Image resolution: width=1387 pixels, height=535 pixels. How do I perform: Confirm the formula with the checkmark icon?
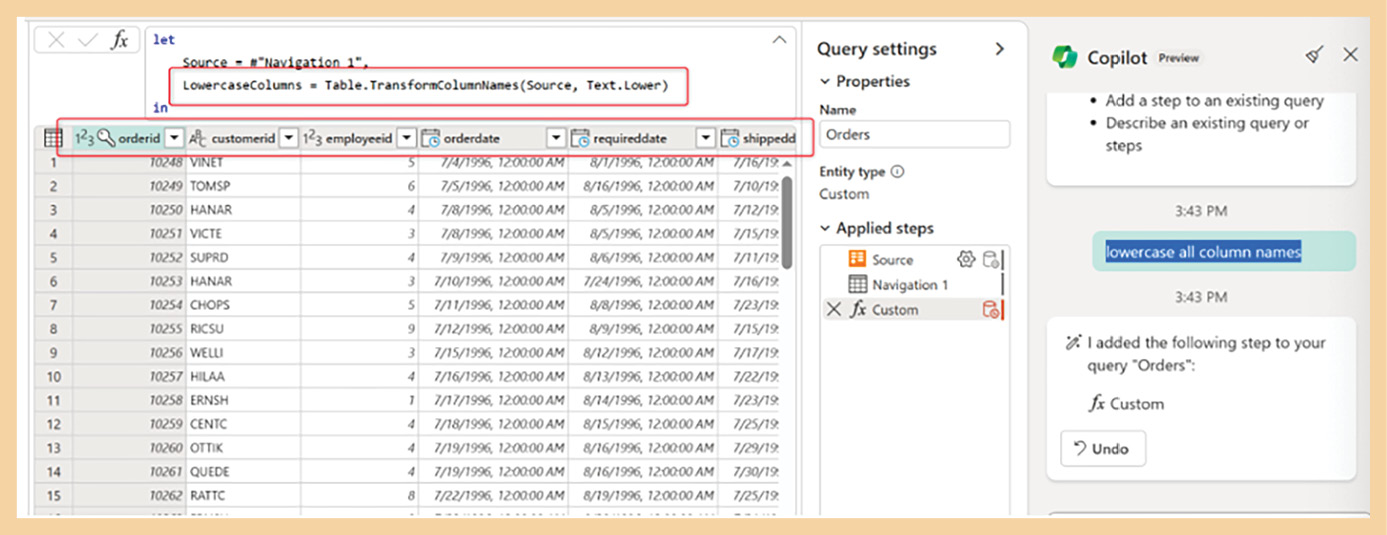[88, 40]
